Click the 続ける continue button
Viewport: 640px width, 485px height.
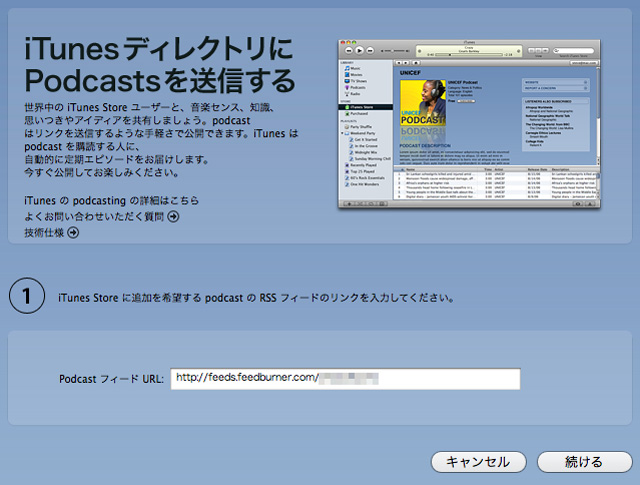point(584,462)
